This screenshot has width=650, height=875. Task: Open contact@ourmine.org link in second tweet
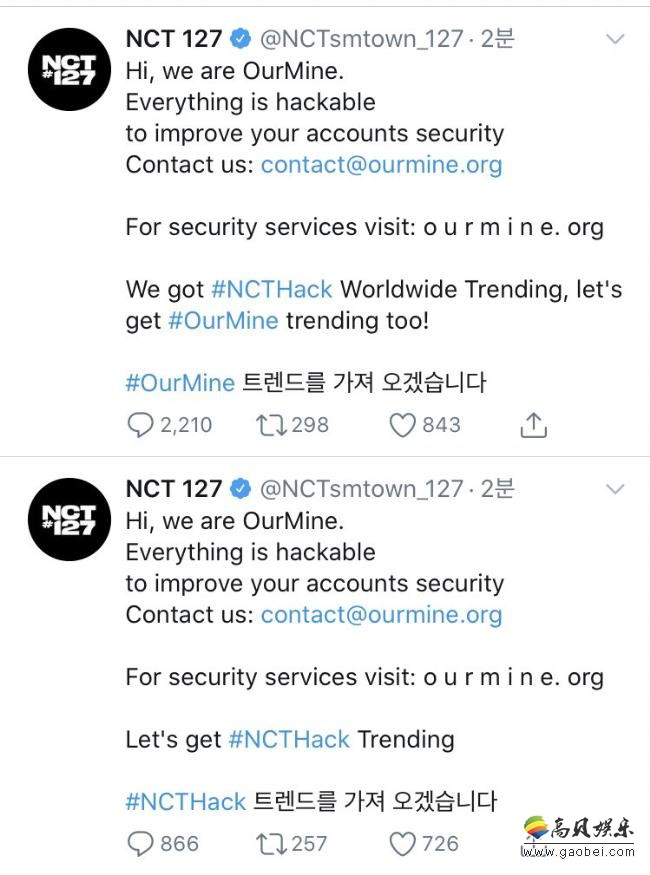click(381, 614)
